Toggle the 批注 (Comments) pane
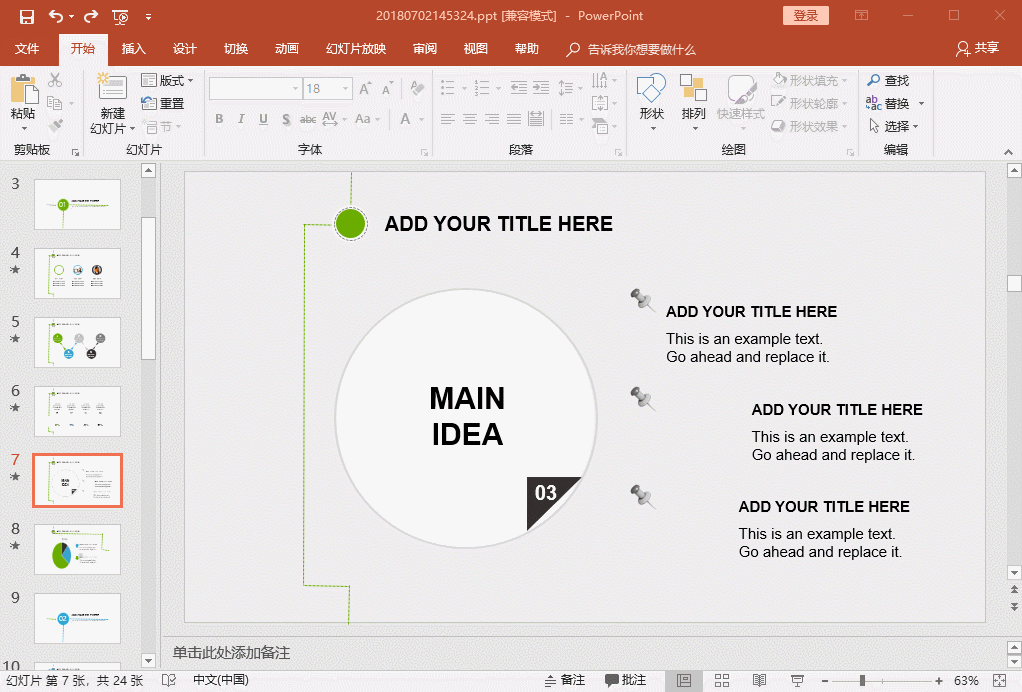1022x692 pixels. [x=626, y=680]
